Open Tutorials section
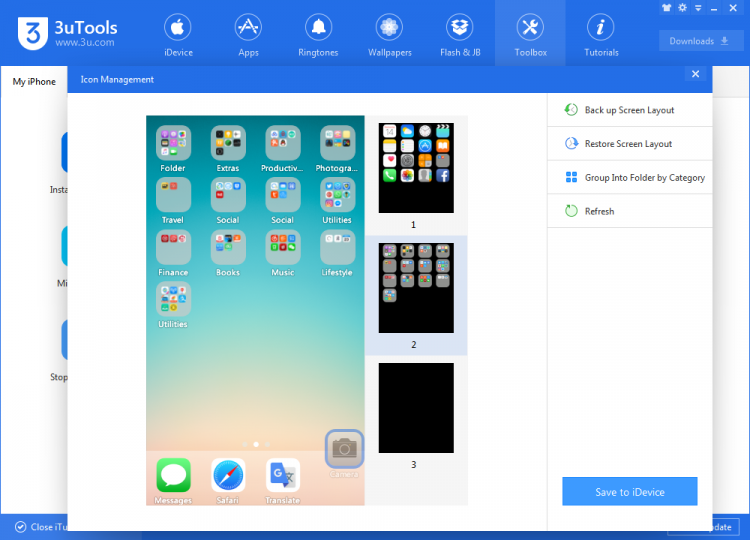Image resolution: width=750 pixels, height=540 pixels. (x=601, y=35)
